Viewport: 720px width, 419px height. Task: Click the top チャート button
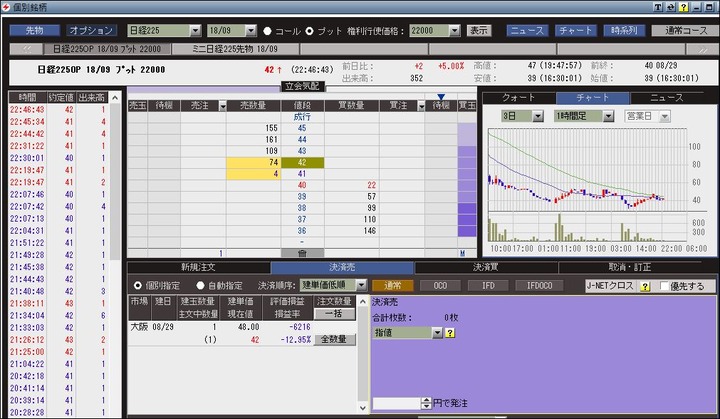point(576,30)
